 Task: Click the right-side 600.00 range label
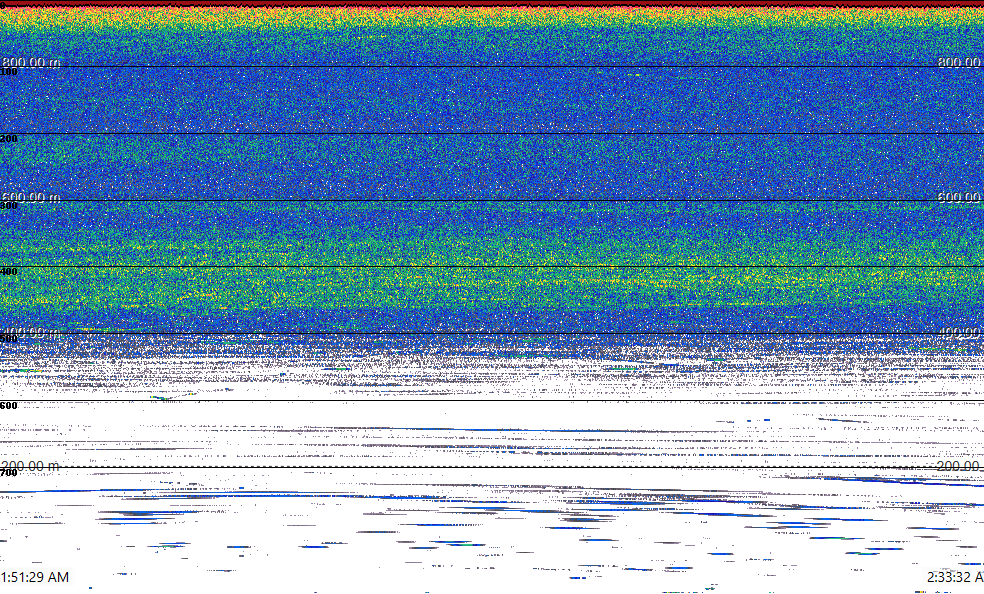(x=960, y=197)
